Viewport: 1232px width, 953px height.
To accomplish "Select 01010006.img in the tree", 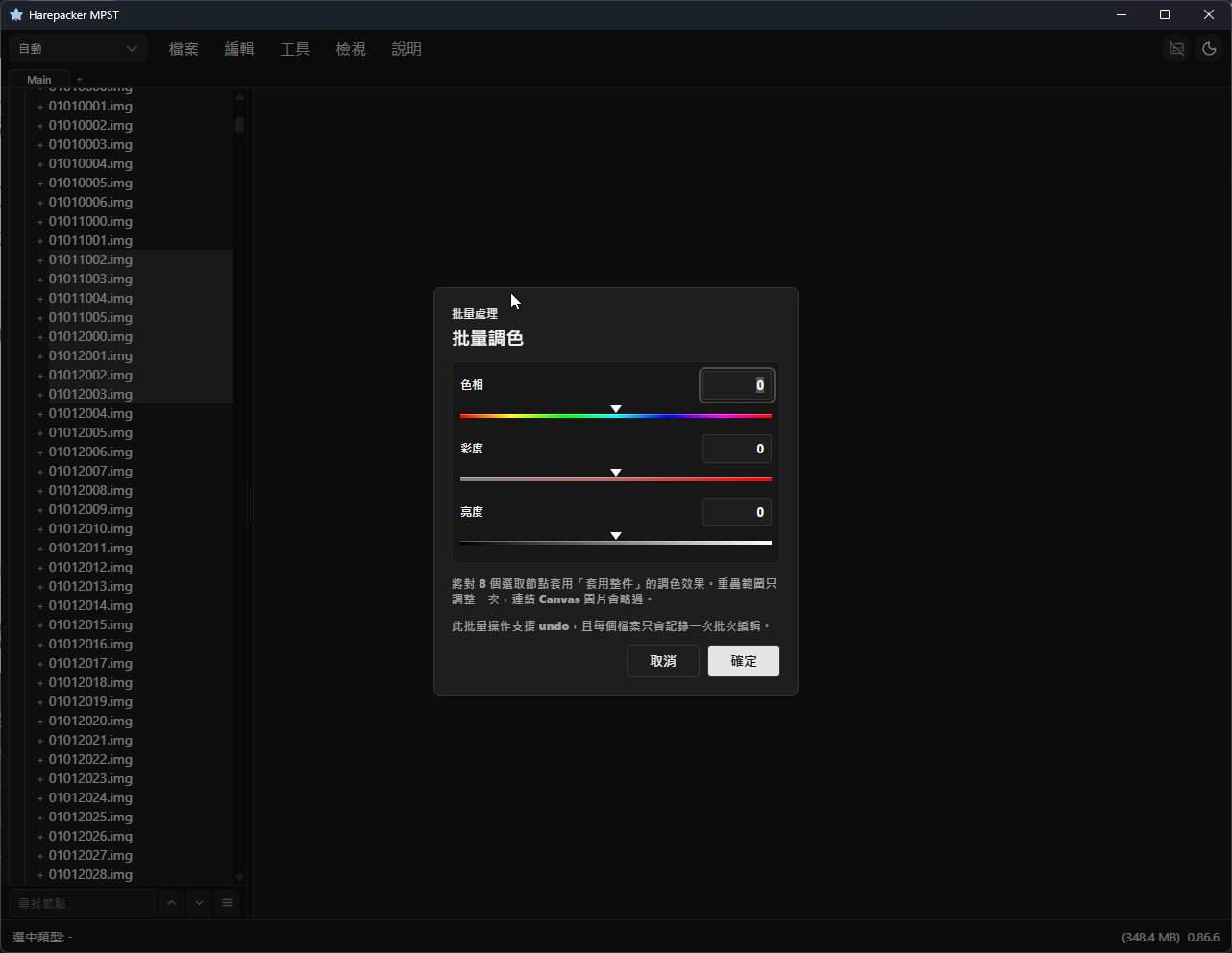I will [90, 202].
